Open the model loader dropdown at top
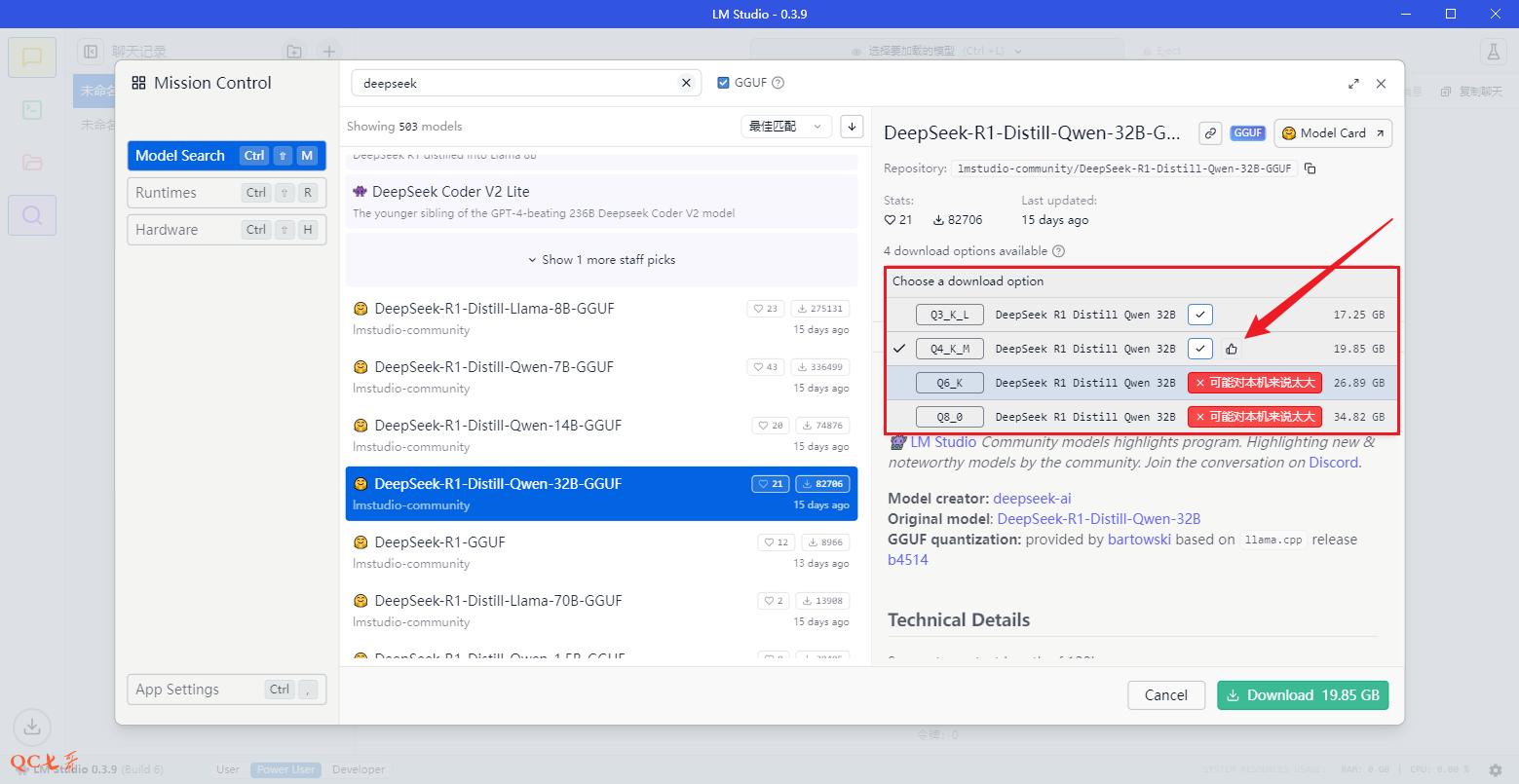This screenshot has width=1519, height=784. tap(936, 51)
